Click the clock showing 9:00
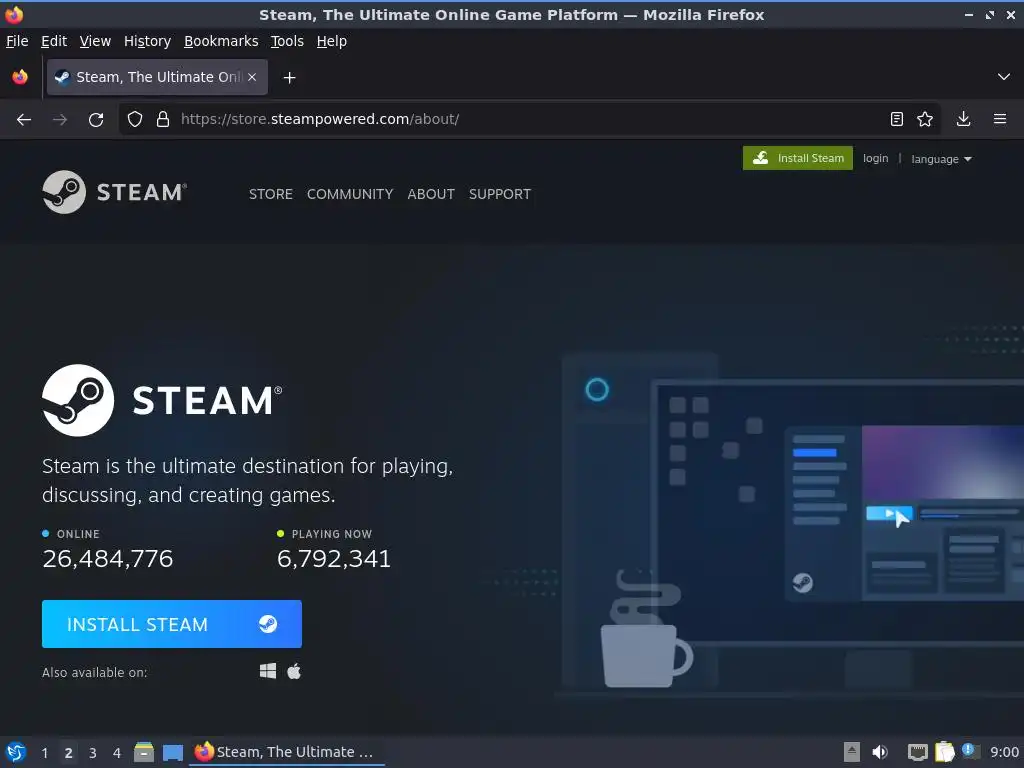 1004,752
